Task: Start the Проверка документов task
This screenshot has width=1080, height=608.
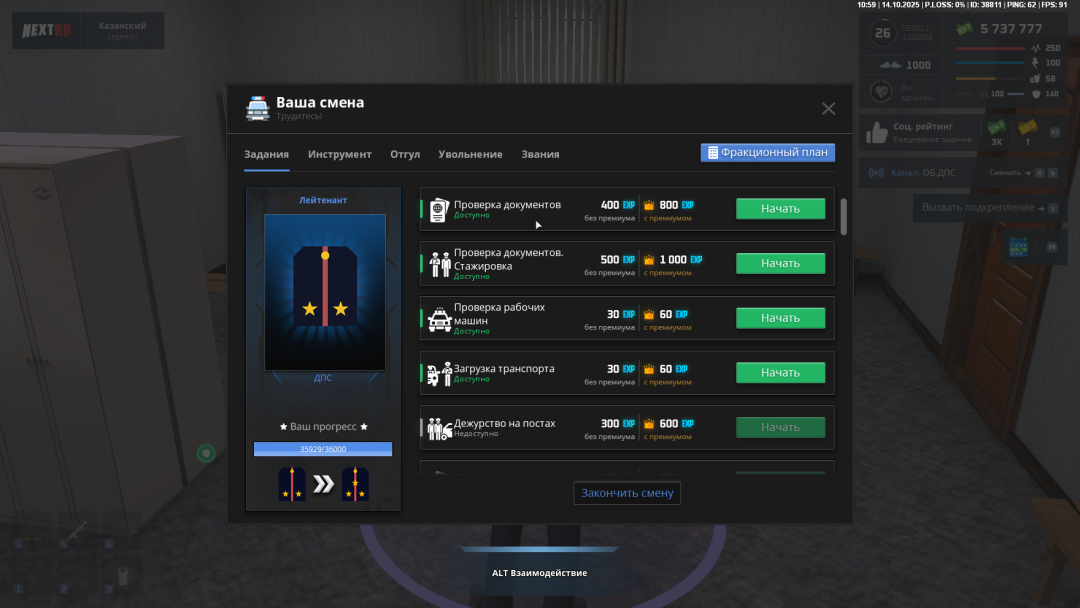Action: click(x=780, y=209)
